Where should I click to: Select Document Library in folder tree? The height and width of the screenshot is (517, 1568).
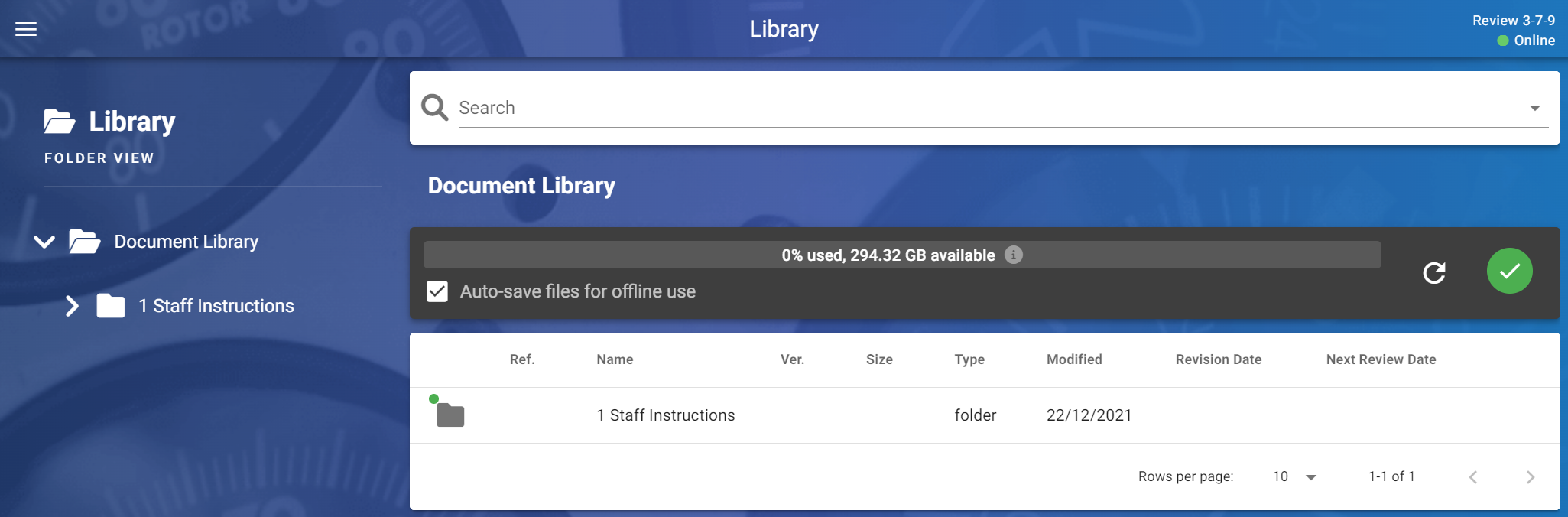point(186,242)
